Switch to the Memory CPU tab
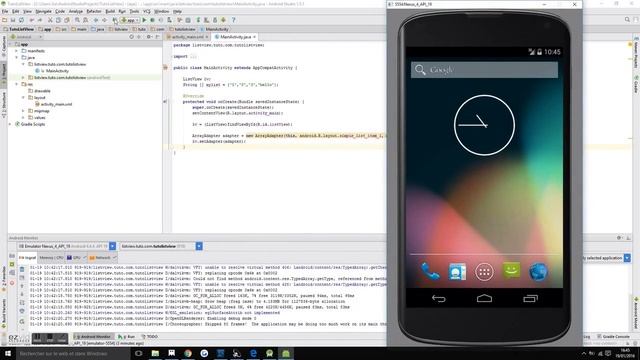The image size is (640, 360). tap(51, 258)
